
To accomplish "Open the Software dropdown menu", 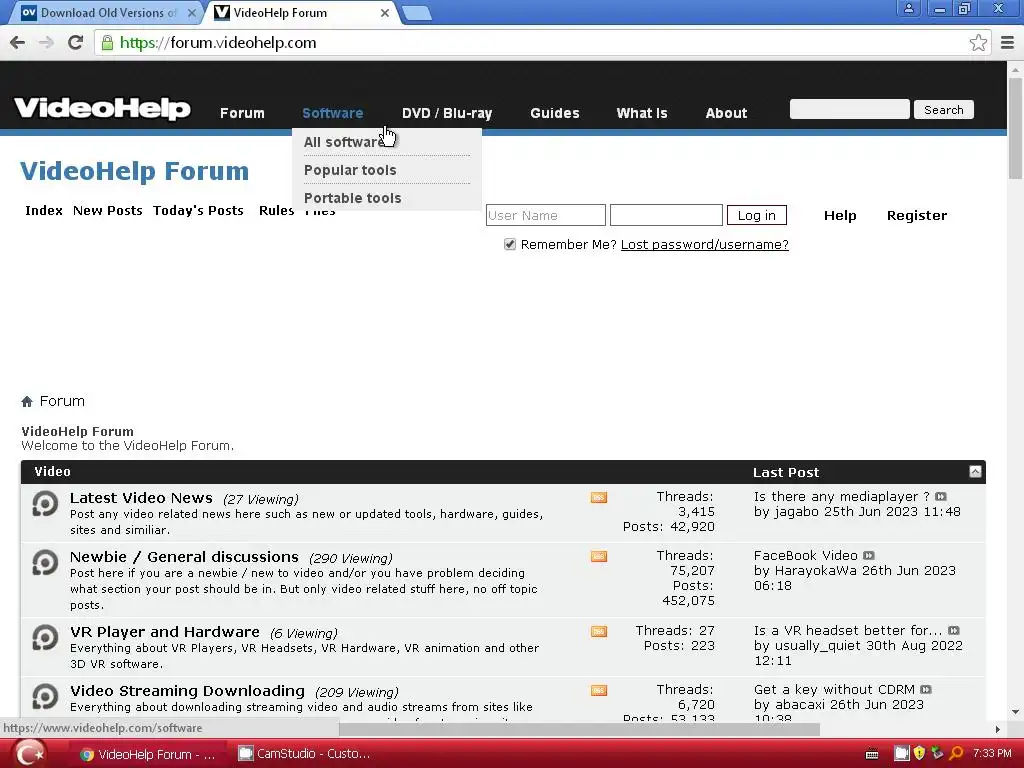I will [x=332, y=113].
